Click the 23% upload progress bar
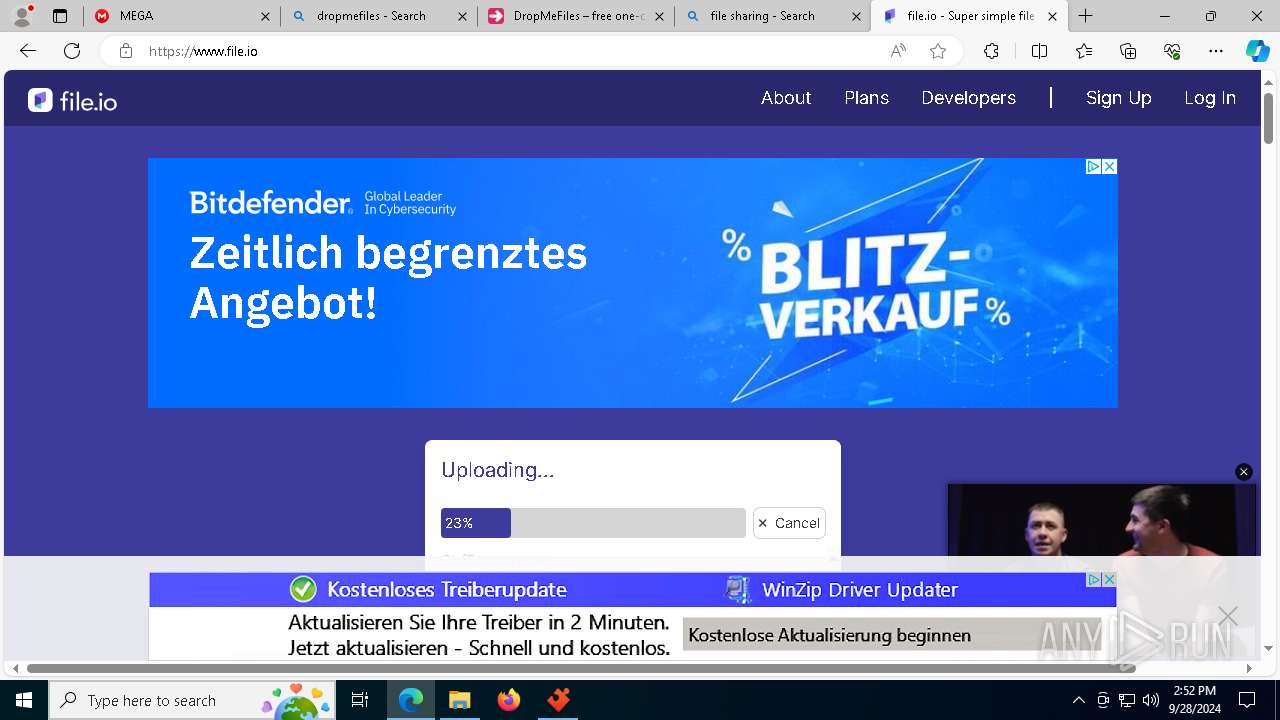The width and height of the screenshot is (1280, 720). [593, 523]
